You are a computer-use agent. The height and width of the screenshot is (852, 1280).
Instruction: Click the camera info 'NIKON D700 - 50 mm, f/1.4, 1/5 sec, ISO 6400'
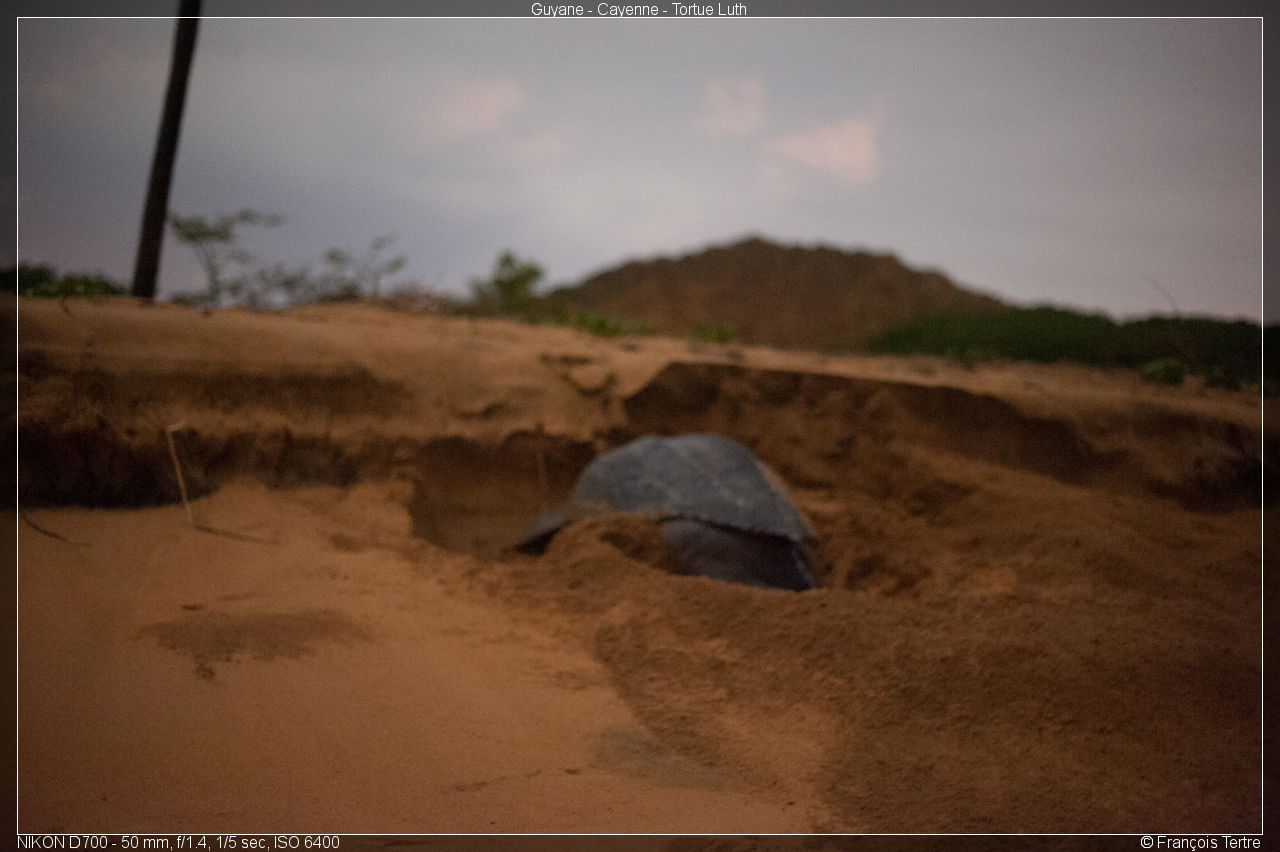[x=178, y=842]
